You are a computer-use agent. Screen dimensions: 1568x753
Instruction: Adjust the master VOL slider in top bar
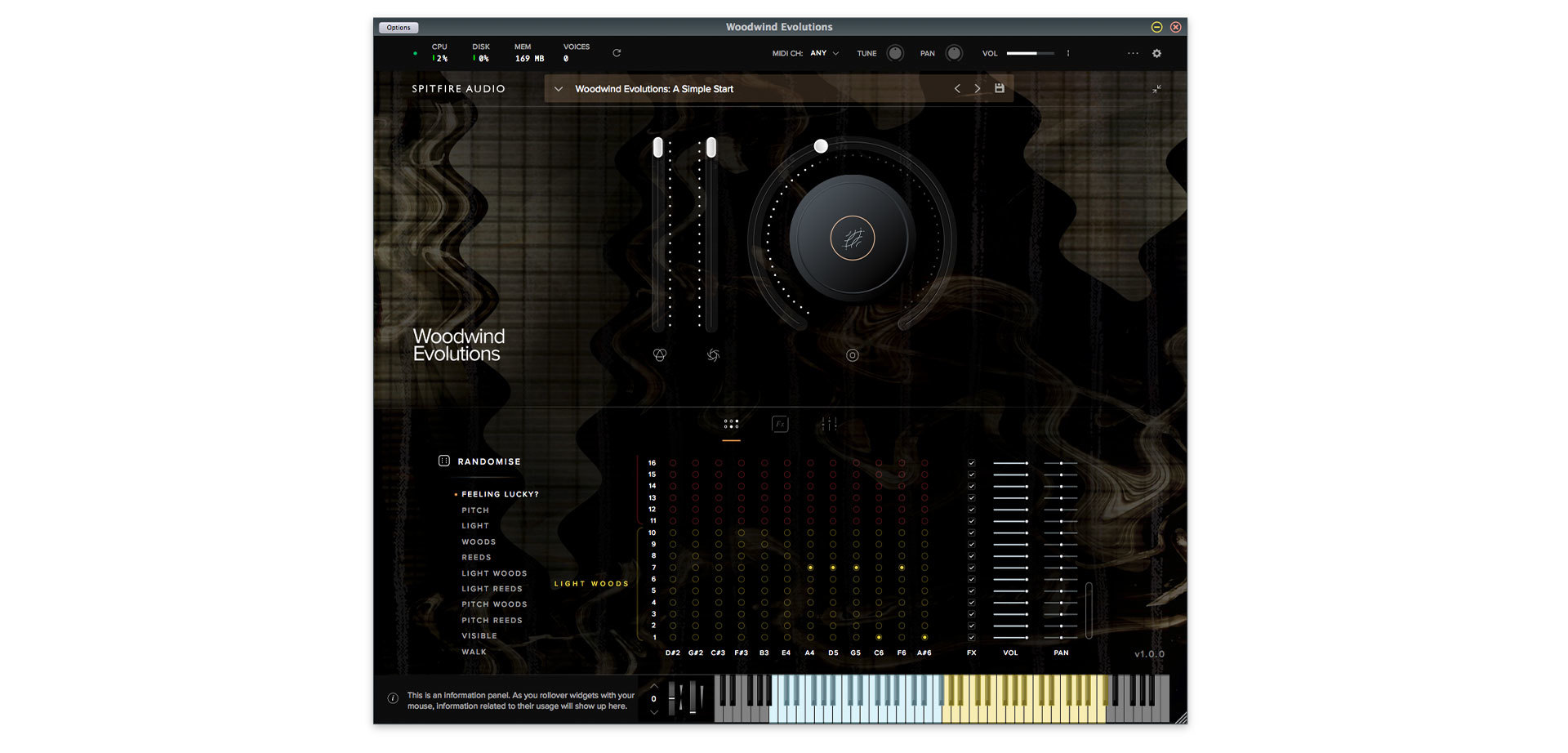1030,53
